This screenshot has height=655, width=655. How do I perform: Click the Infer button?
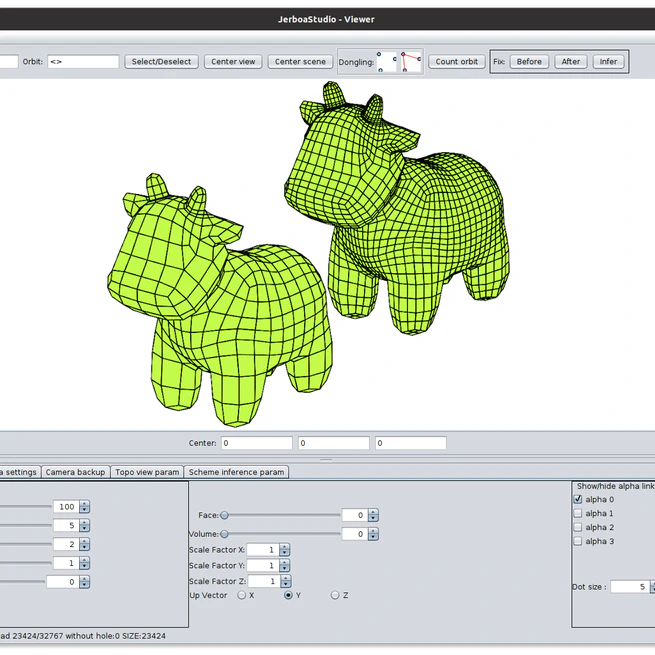(608, 61)
